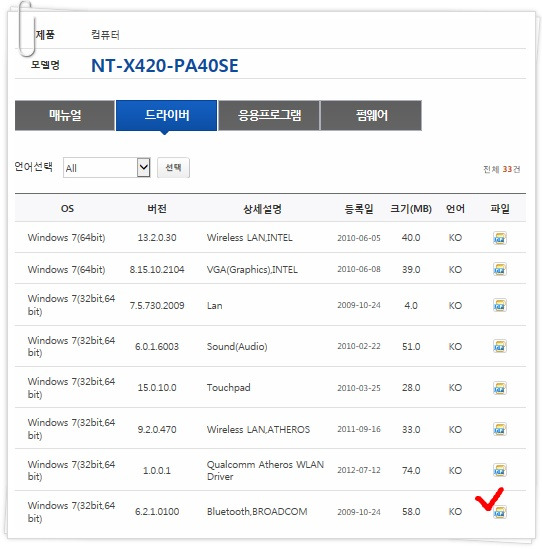Viewport: 542px width, 549px height.
Task: Download the Wireless LAN,ATHEROS driver file
Action: click(500, 429)
